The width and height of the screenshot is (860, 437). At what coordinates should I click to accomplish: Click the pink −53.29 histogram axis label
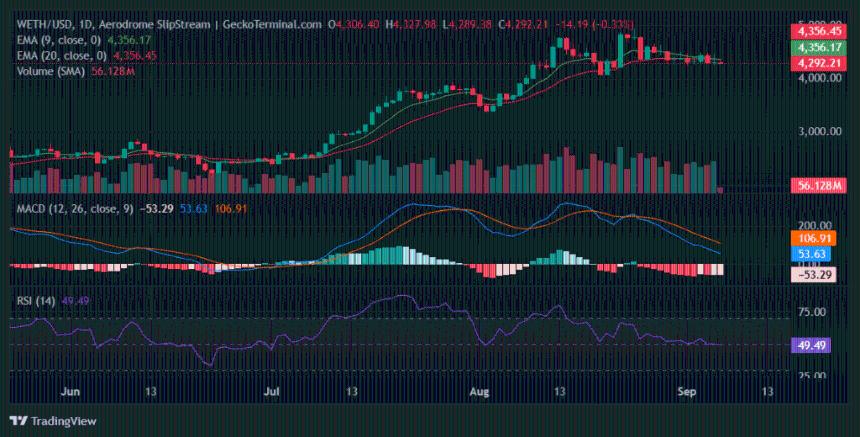pyautogui.click(x=810, y=274)
